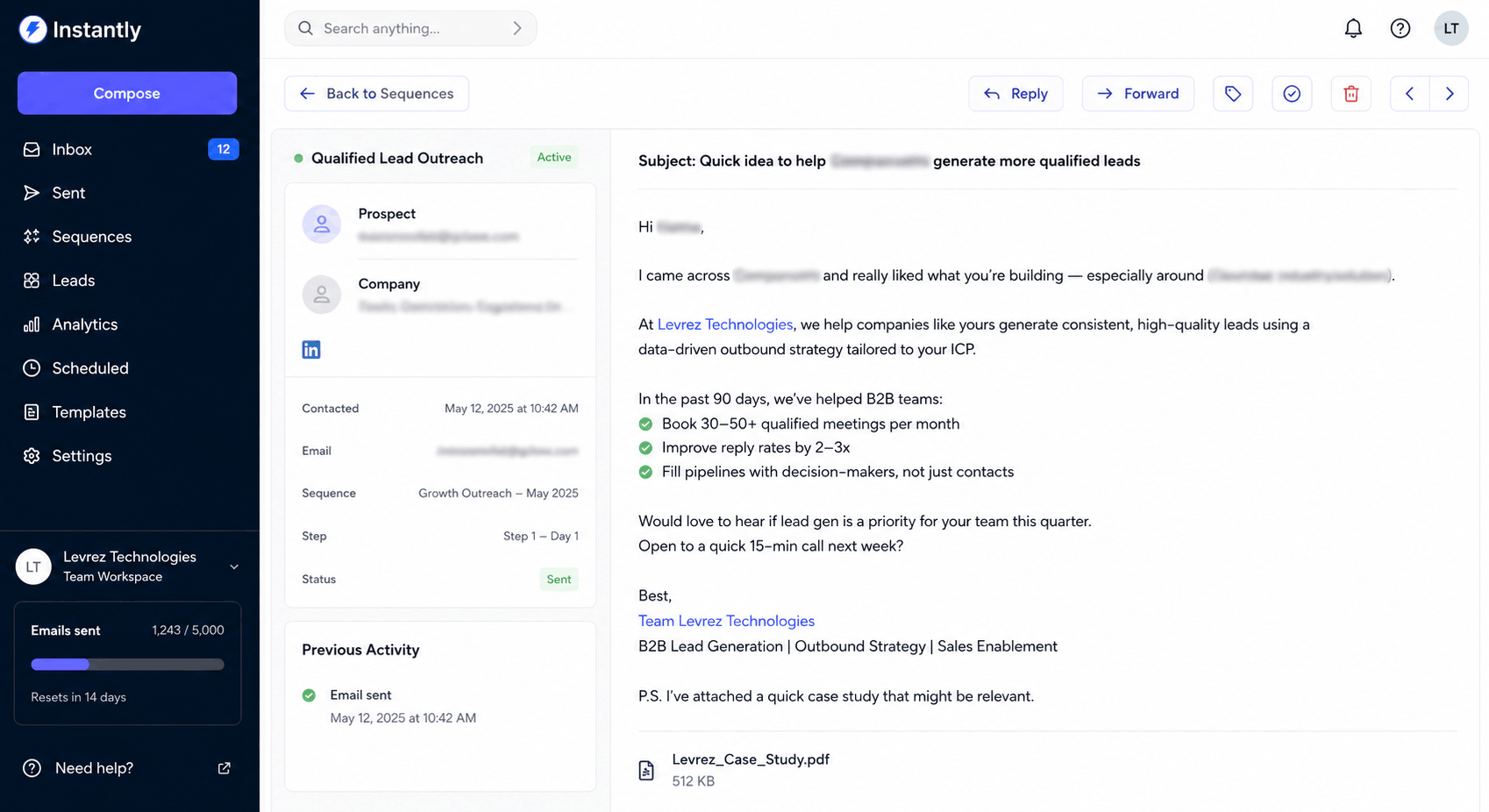Click the '1,243 / 5,000' emails count
Screen dimensions: 1489x812
point(188,630)
